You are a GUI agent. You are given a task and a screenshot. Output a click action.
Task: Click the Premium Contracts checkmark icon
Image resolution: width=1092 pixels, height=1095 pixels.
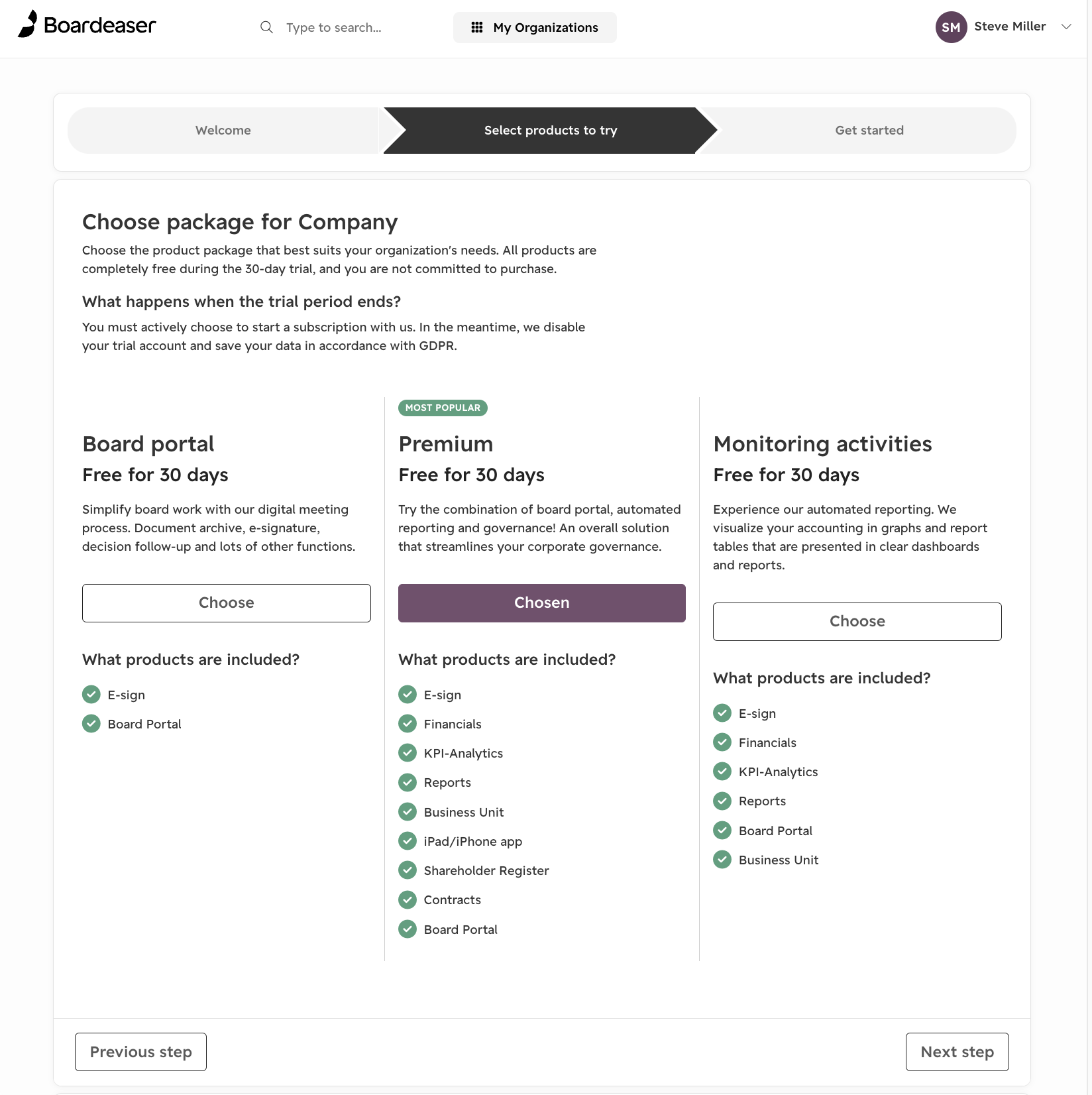tap(408, 899)
